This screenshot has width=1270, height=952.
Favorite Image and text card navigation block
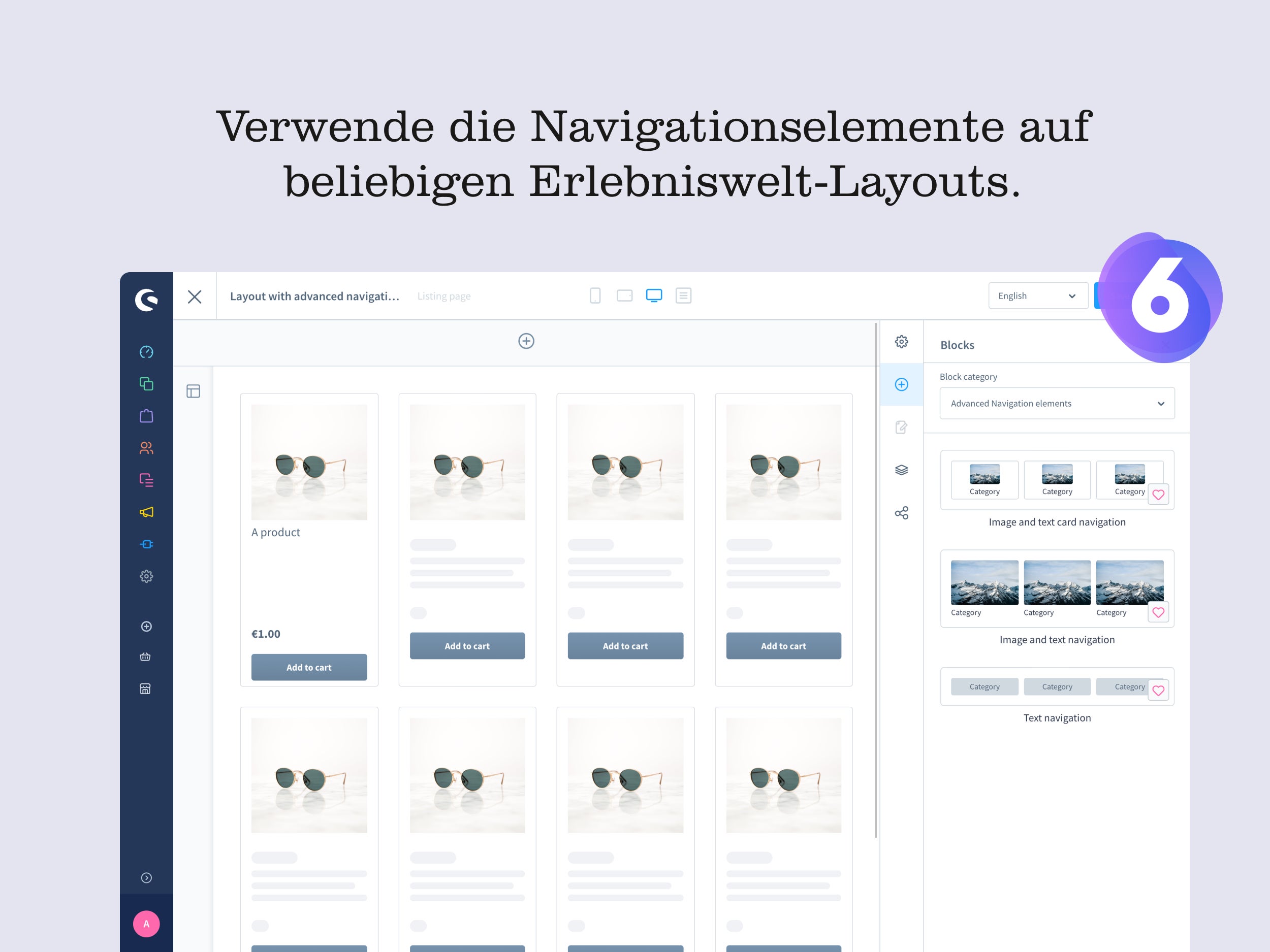point(1159,495)
